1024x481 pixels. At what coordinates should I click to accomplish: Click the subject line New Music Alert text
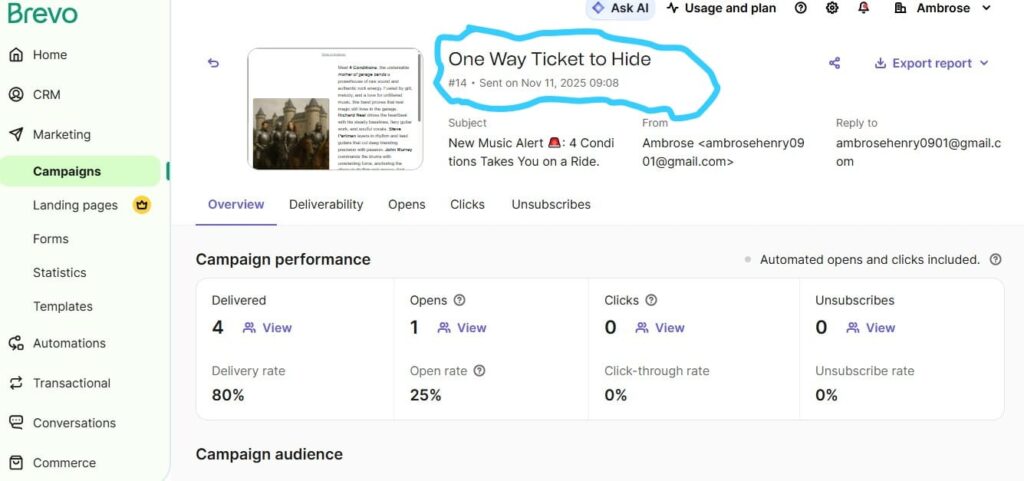(x=531, y=152)
